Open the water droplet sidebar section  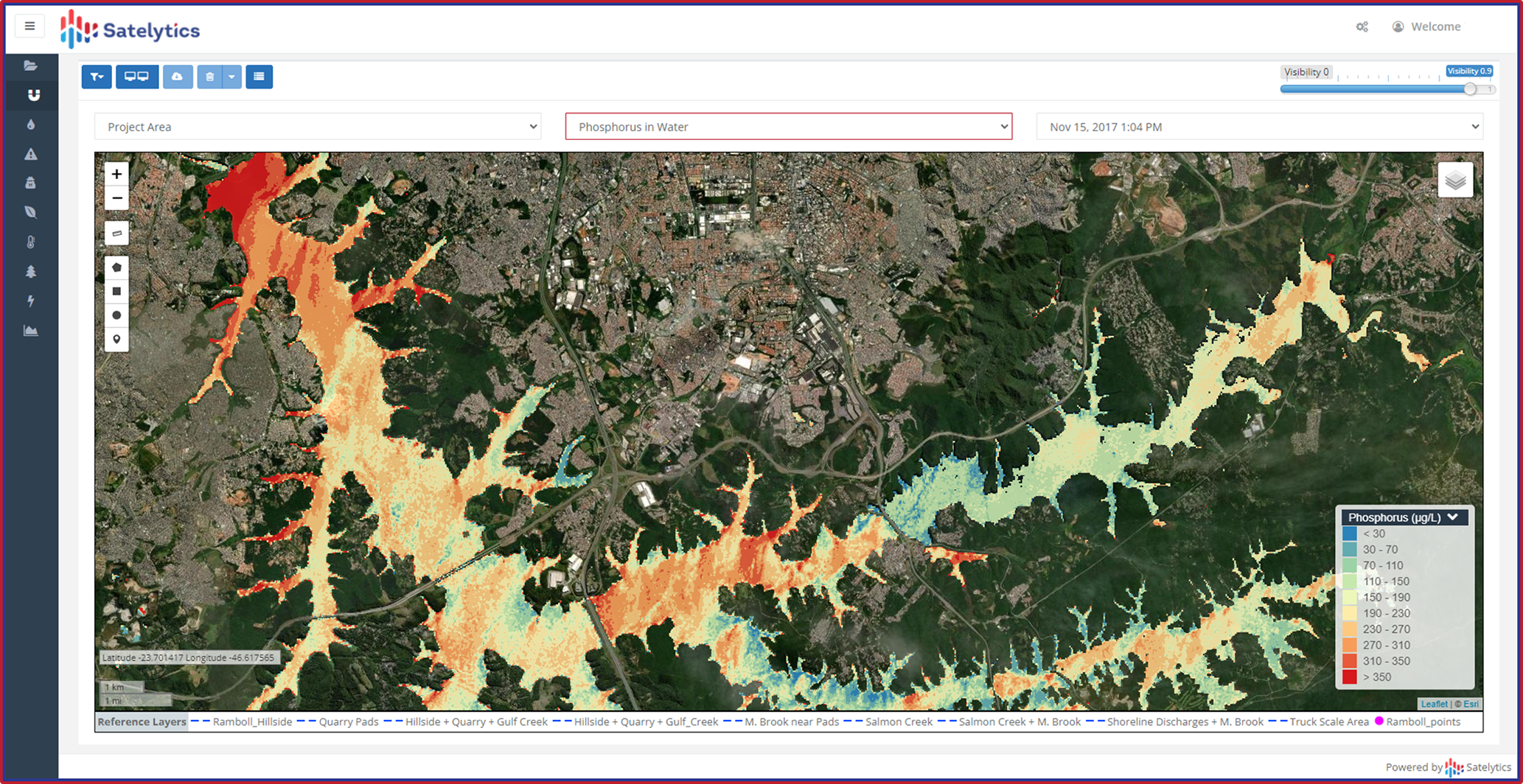pyautogui.click(x=31, y=125)
